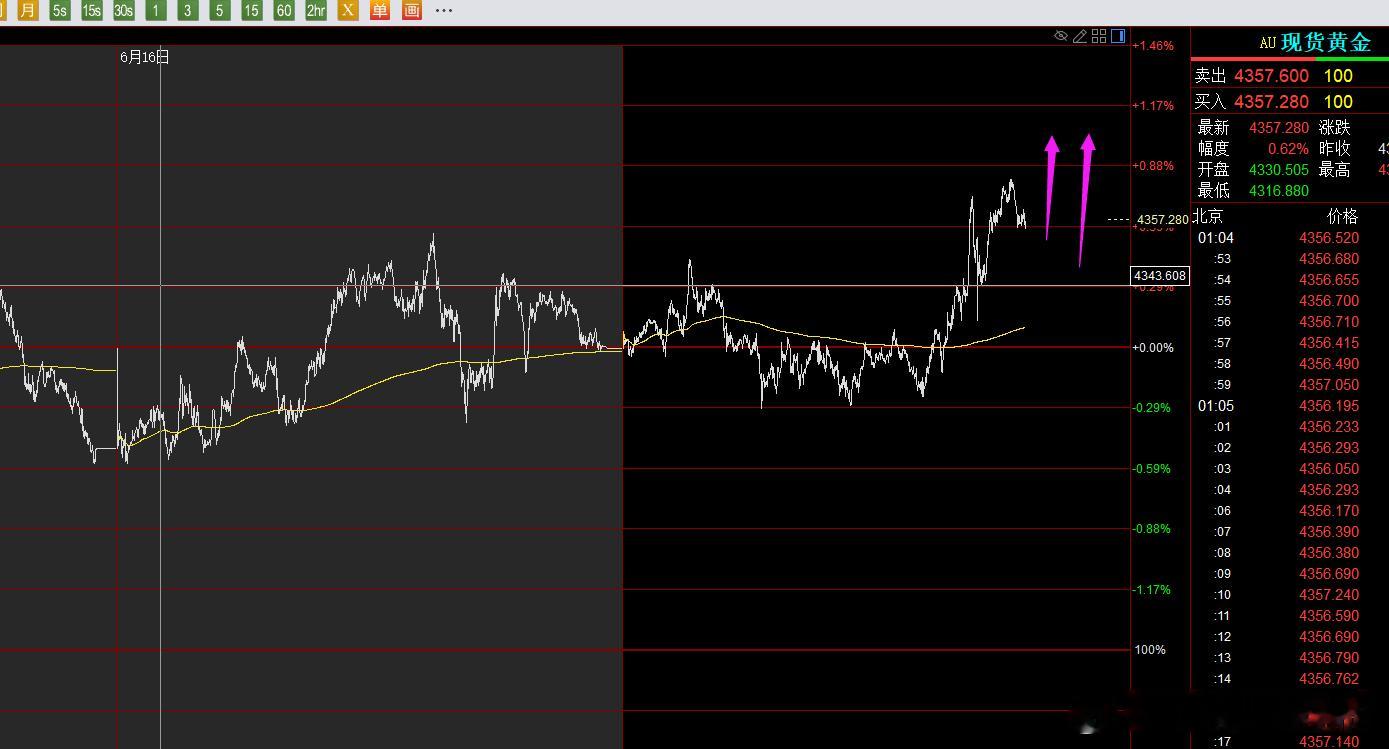Click the 4357.280 current price marker
The height and width of the screenshot is (749, 1389).
tap(1162, 219)
